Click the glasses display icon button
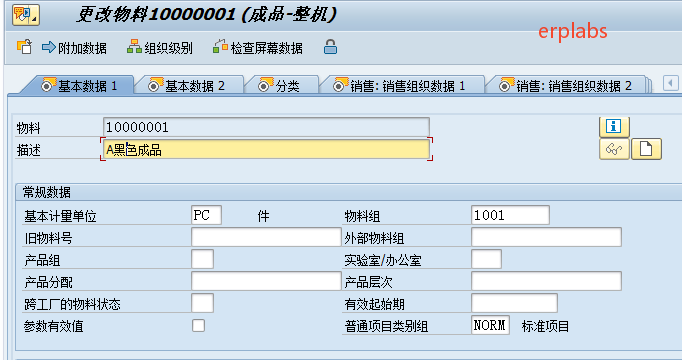This screenshot has height=360, width=682. coord(614,149)
